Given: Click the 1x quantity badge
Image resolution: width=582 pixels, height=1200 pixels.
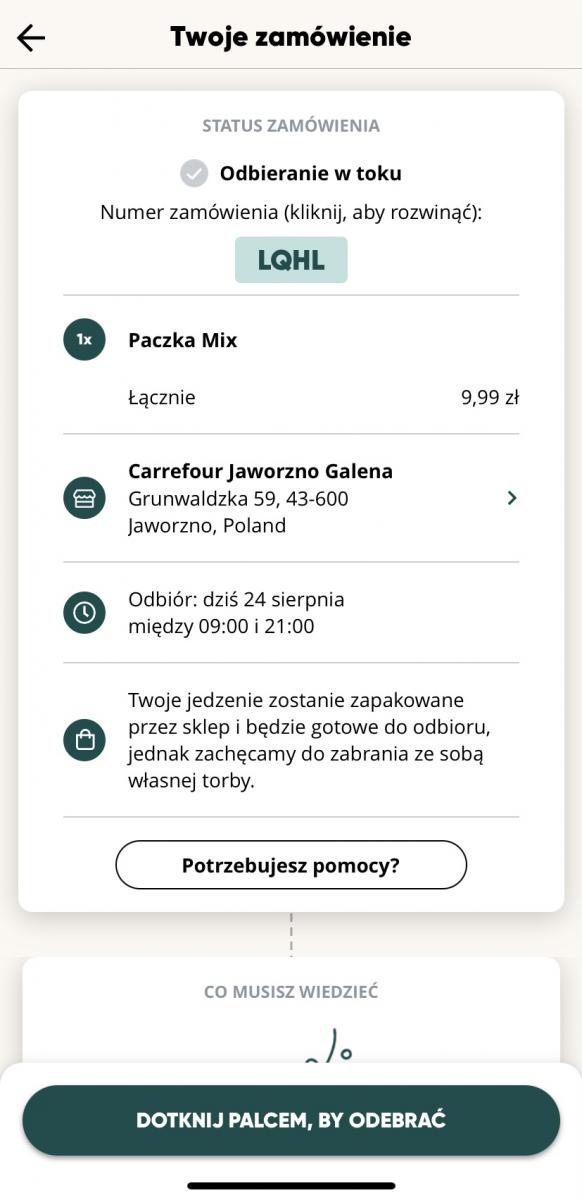Looking at the screenshot, I should pyautogui.click(x=84, y=340).
